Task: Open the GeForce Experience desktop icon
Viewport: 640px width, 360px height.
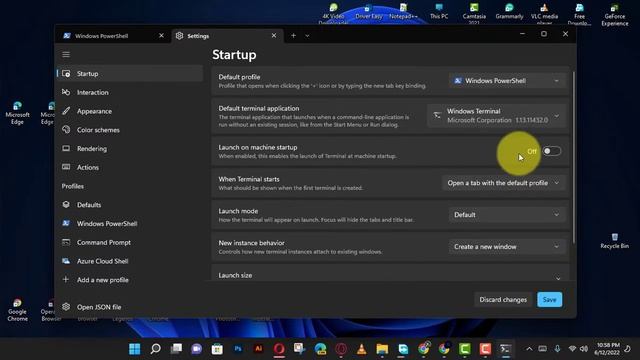Action: pos(615,15)
